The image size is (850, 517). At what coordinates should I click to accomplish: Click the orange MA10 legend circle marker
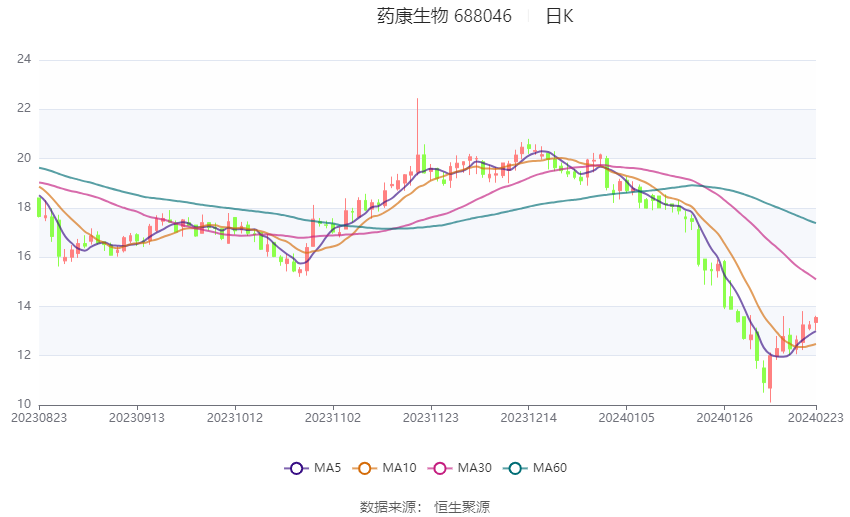(x=364, y=468)
